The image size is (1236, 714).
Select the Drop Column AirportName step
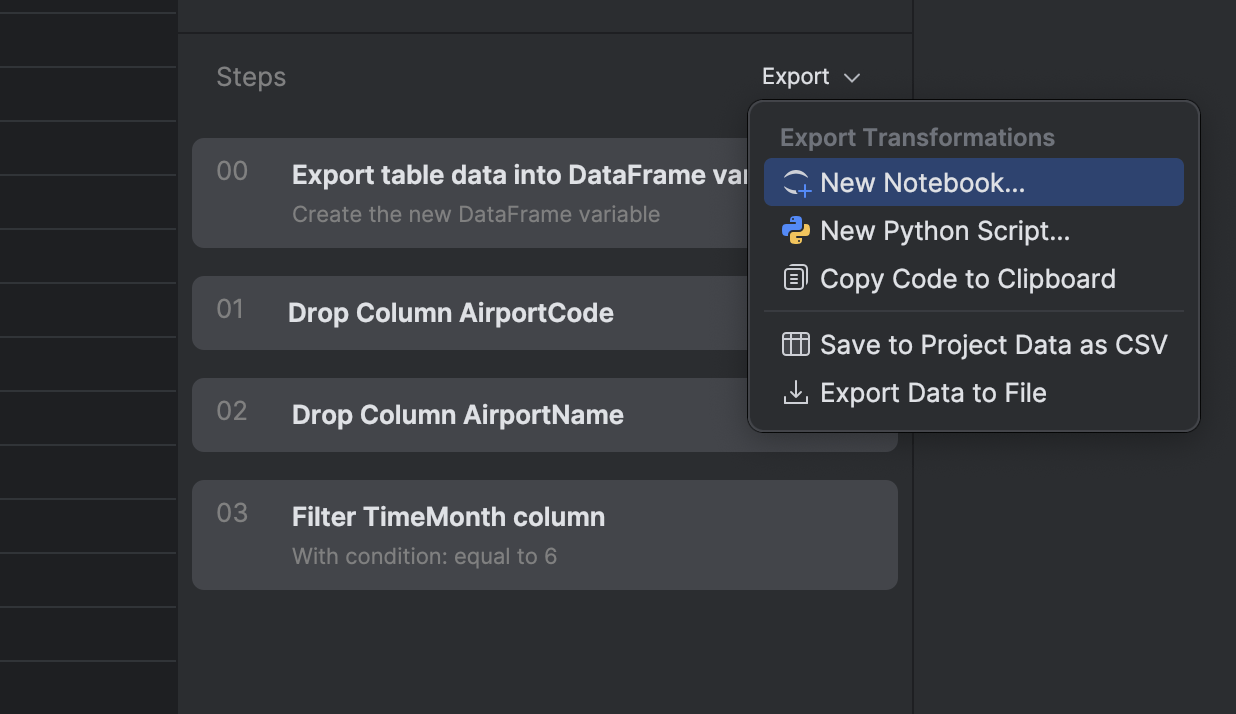(x=457, y=415)
